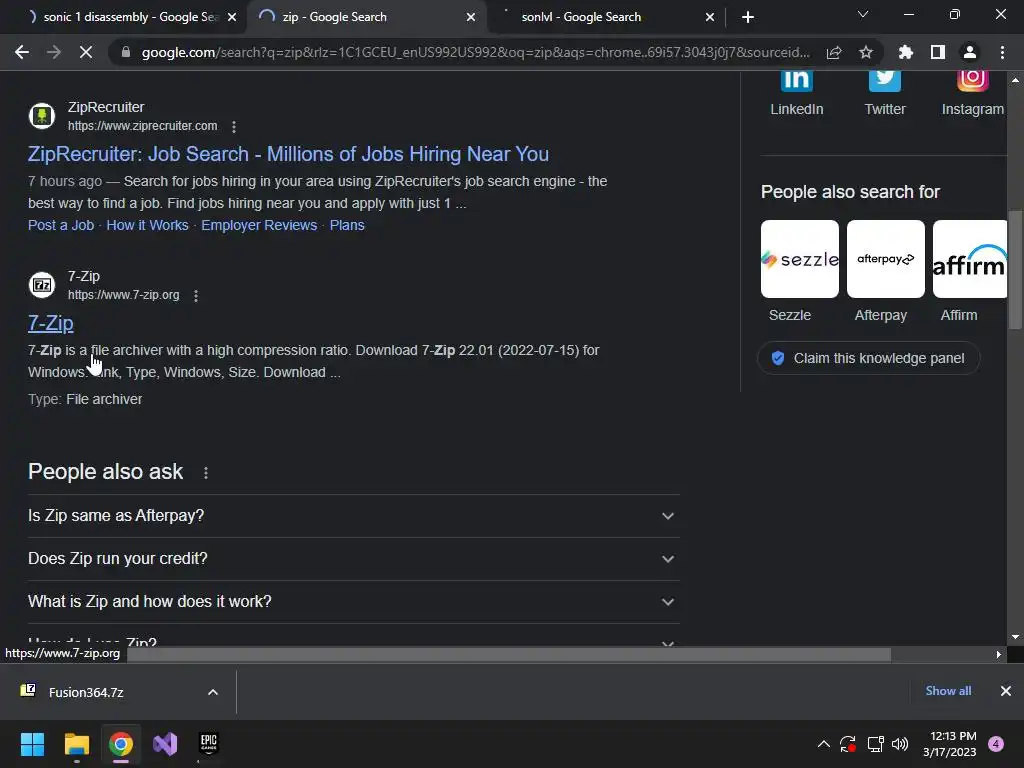The image size is (1024, 768).
Task: Show hidden system tray icons
Action: click(x=824, y=744)
